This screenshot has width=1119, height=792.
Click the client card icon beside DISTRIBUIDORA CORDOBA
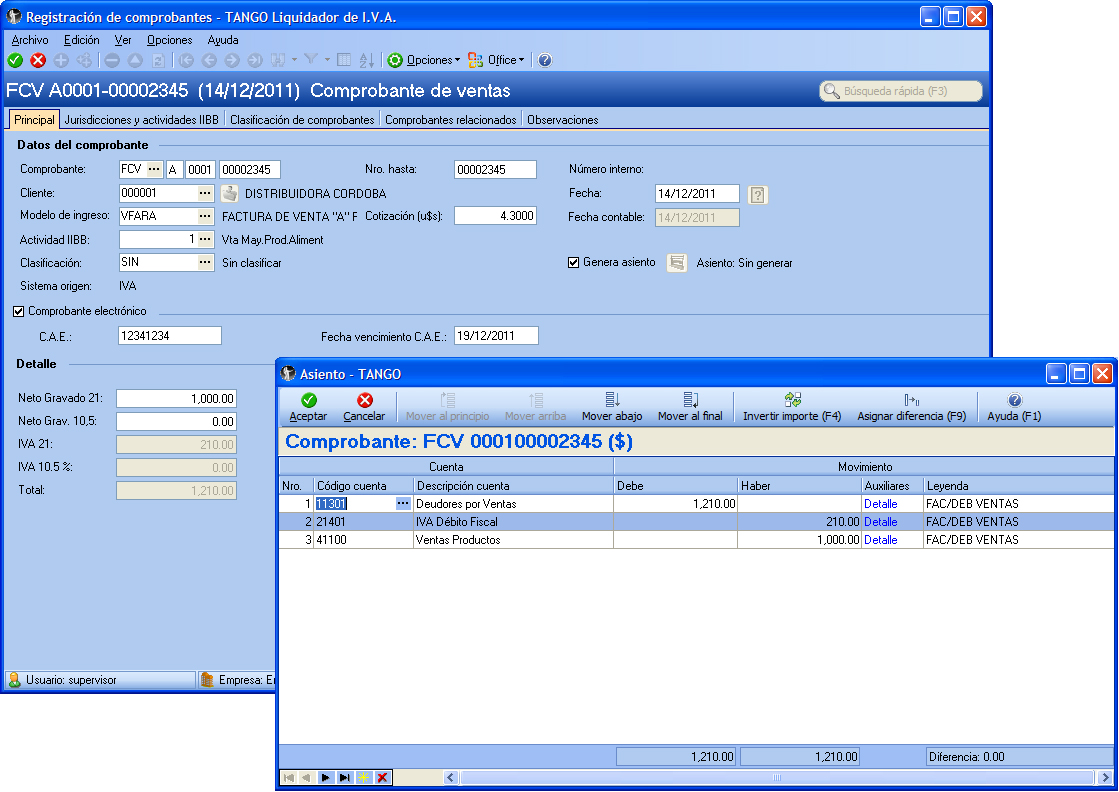[229, 193]
